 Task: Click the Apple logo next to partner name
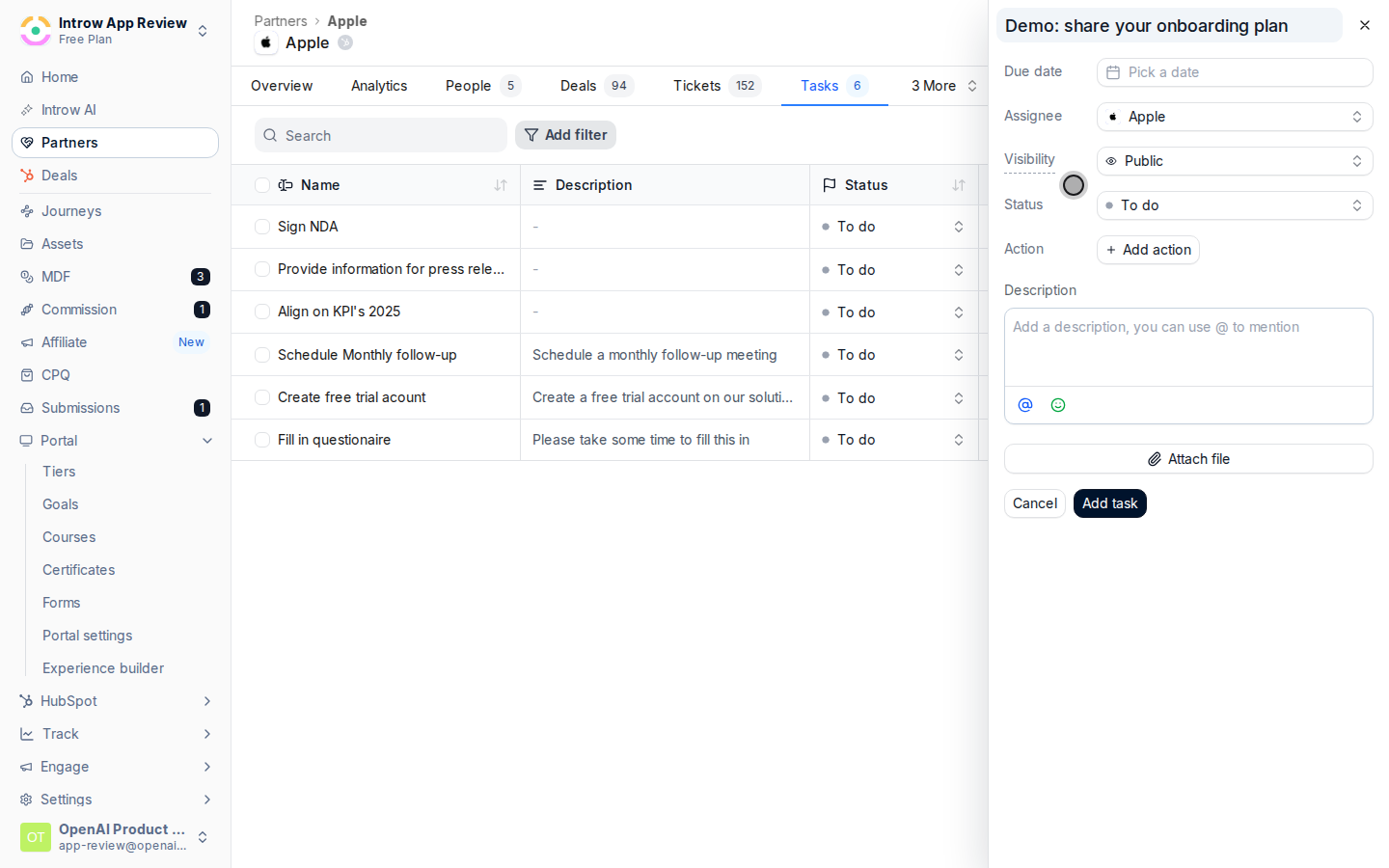tap(266, 42)
